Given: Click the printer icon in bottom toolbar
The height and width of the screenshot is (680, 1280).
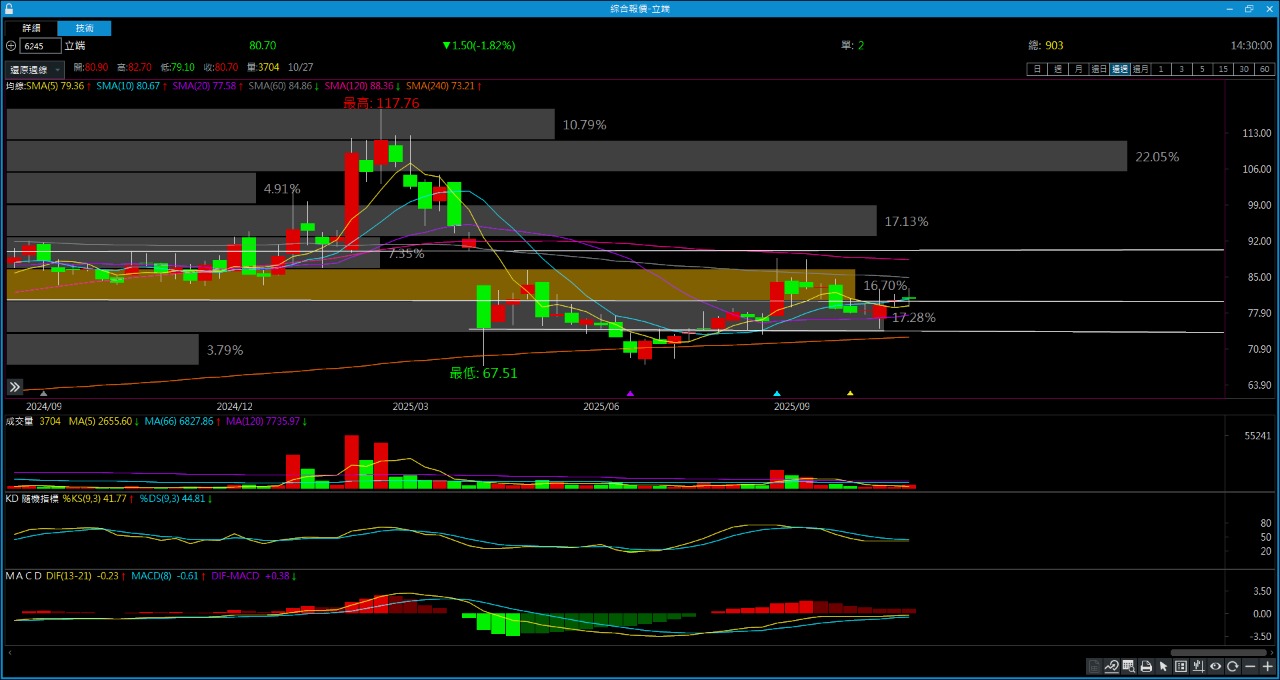Looking at the screenshot, I should 1146,667.
